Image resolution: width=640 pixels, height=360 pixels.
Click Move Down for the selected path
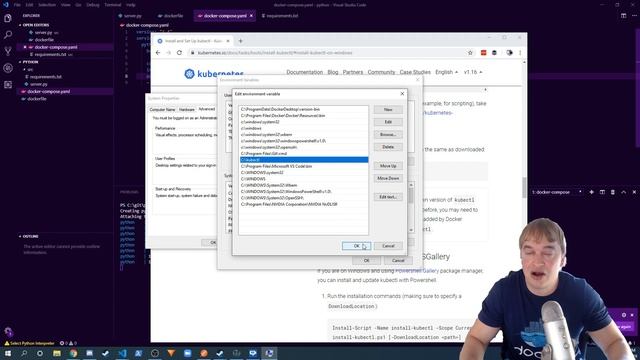coord(388,178)
